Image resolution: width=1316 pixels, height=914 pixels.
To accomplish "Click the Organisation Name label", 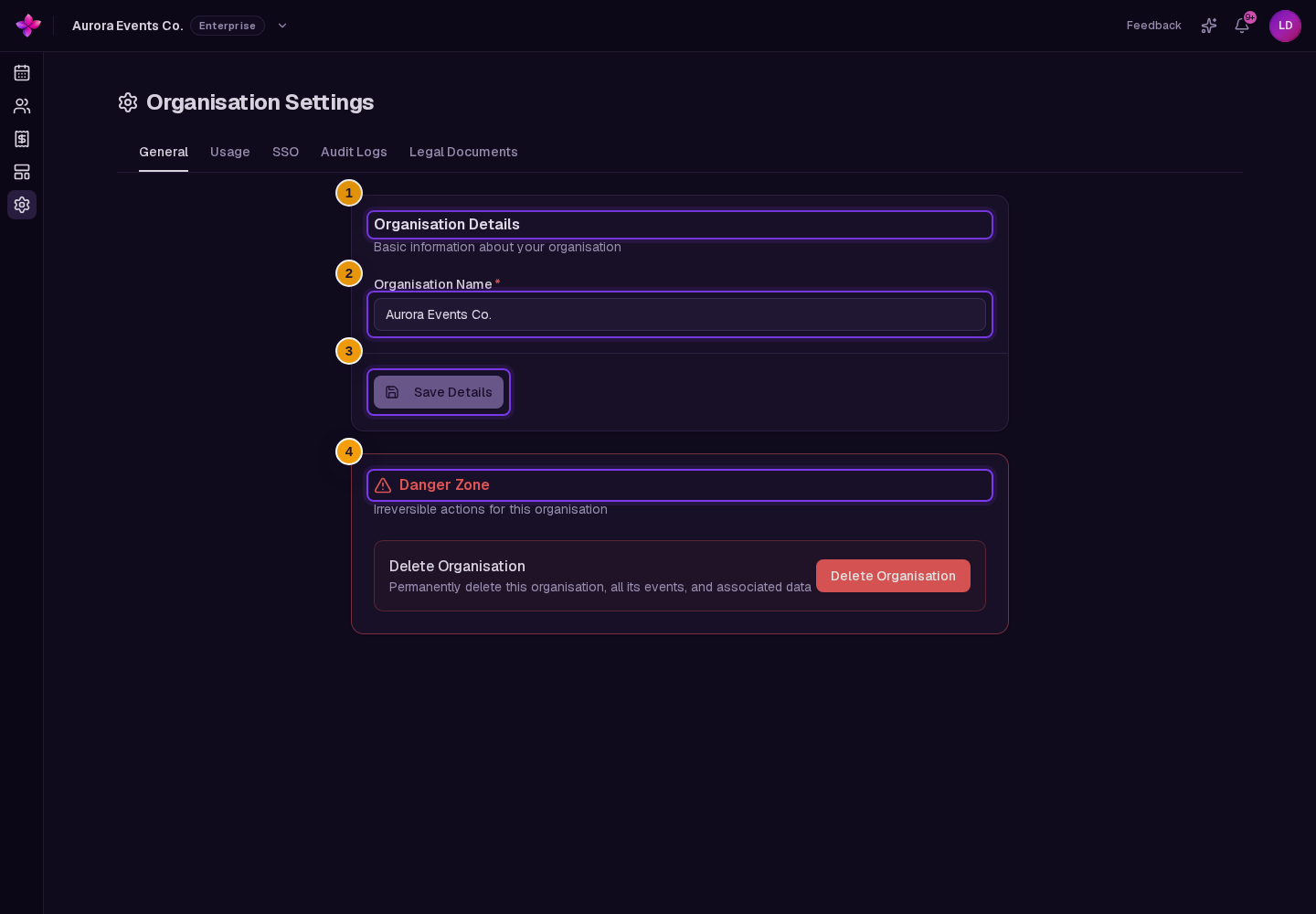I will [433, 284].
